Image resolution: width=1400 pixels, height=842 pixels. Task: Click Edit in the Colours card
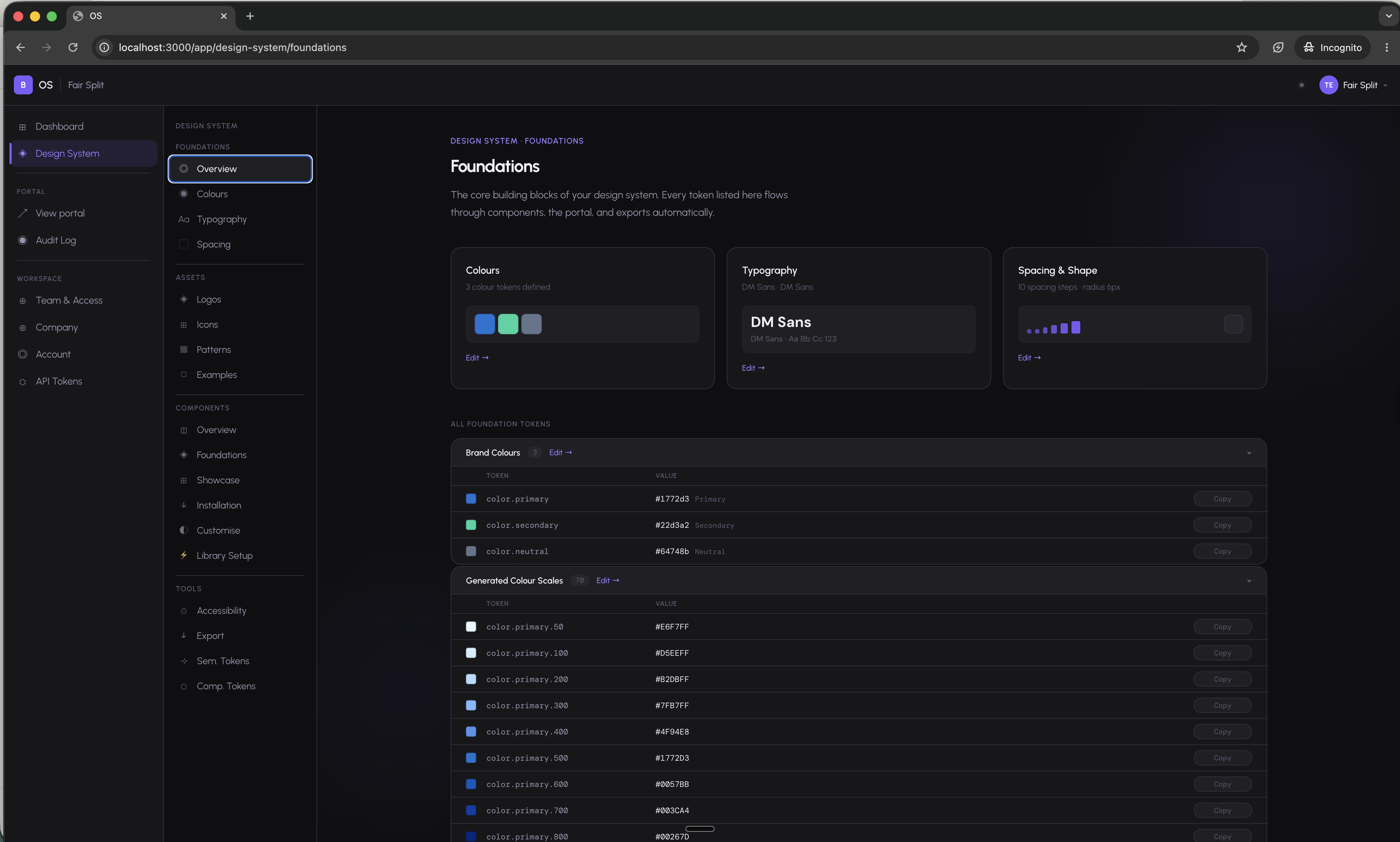477,358
